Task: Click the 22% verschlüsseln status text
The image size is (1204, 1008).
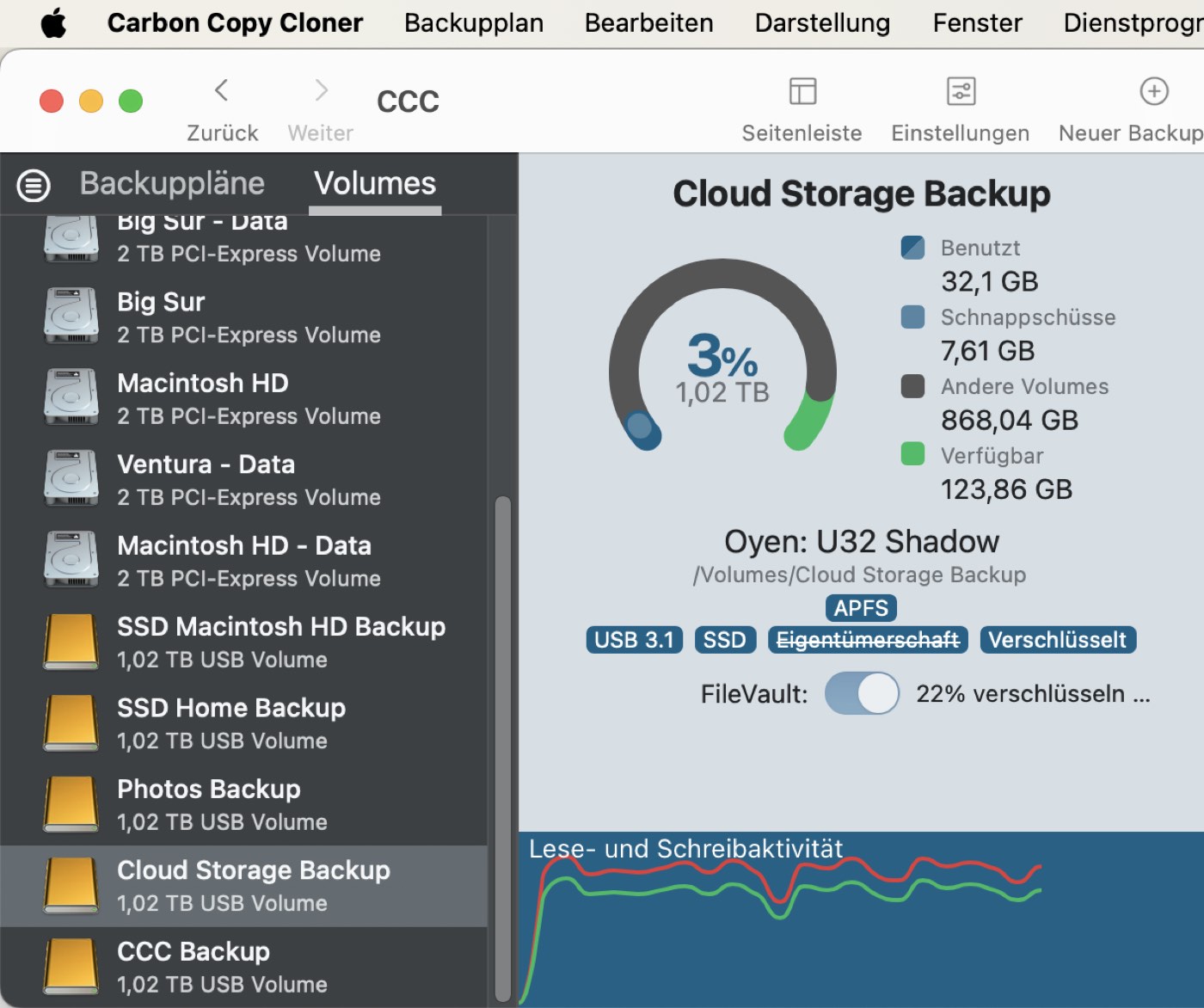Action: [1033, 694]
